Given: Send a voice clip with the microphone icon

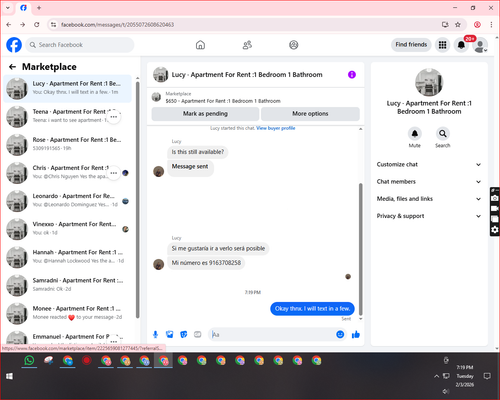Looking at the screenshot, I should coord(155,334).
